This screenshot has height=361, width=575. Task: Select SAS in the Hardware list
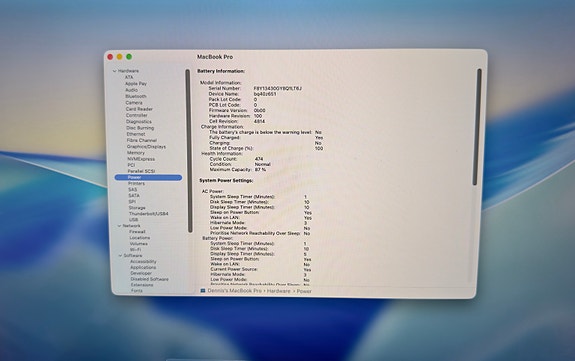132,189
